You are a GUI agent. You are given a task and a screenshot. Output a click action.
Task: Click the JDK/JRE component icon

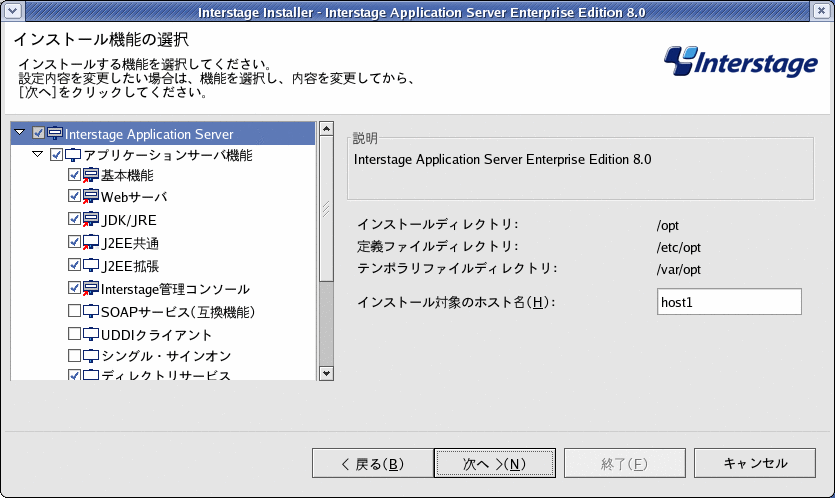[x=91, y=219]
